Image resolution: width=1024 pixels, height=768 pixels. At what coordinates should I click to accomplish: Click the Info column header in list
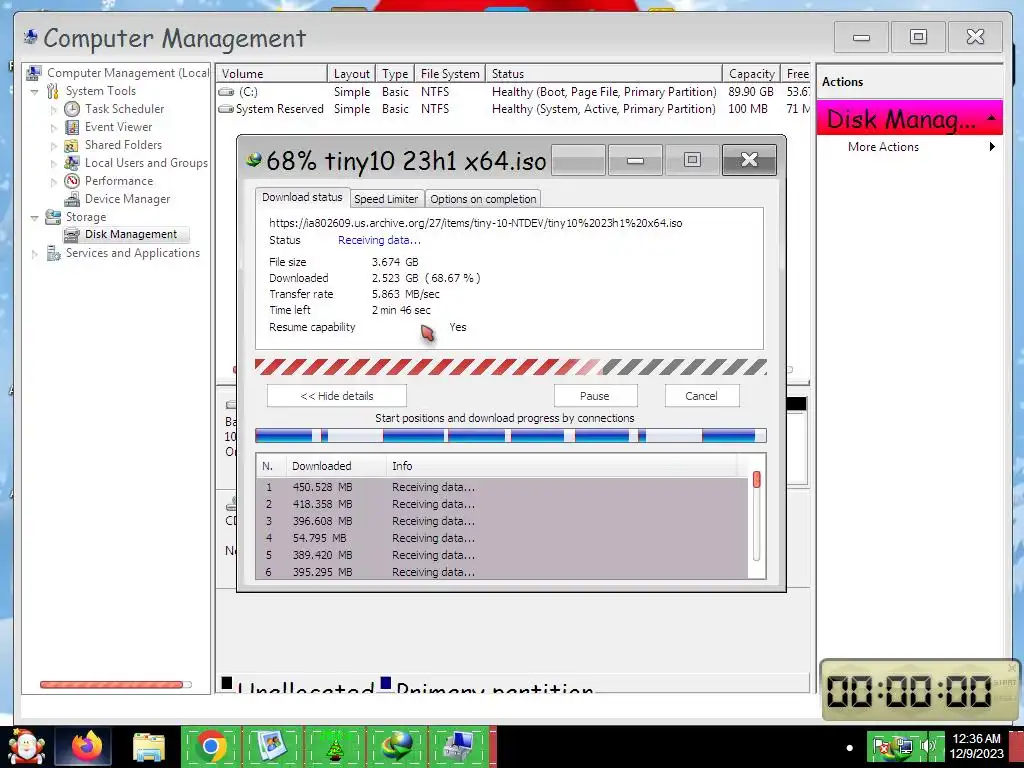(x=562, y=466)
